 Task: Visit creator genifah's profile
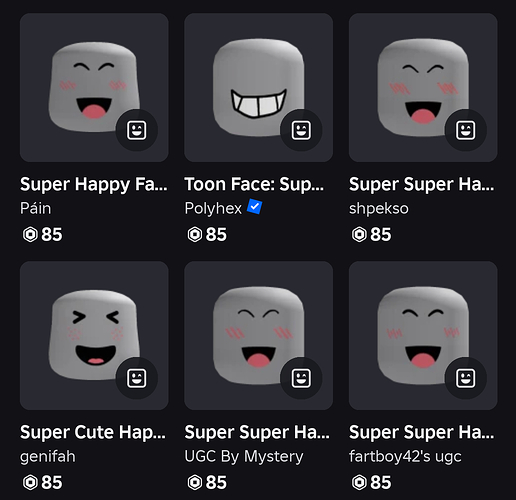[x=48, y=457]
